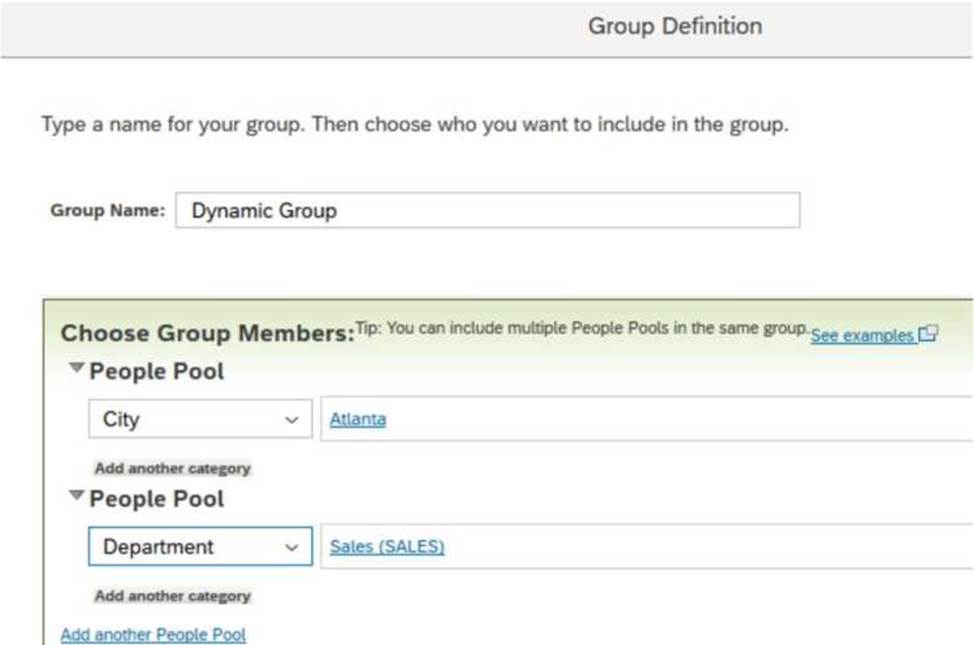Click the Choose Group Members heading
The height and width of the screenshot is (645, 974).
pos(207,333)
